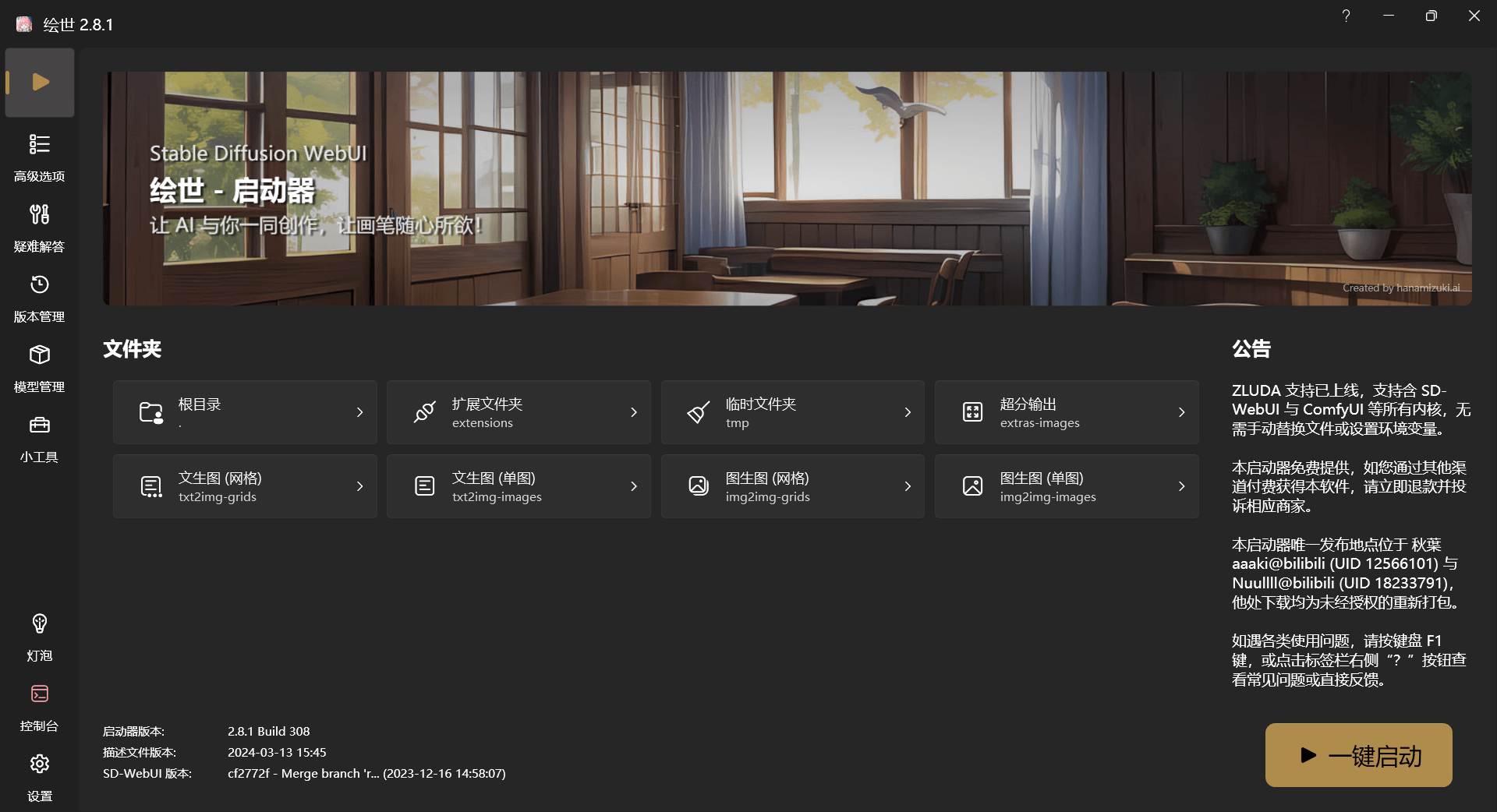This screenshot has height=812, width=1497.
Task: Click the 文生图 (网格) grid icon
Action: pos(151,486)
